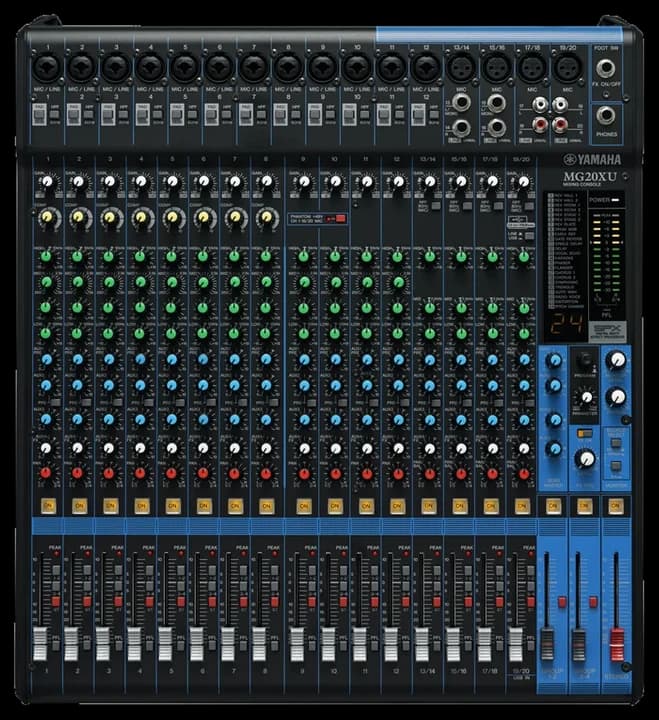
Task: Click the POWER indicator light
Action: click(x=615, y=200)
